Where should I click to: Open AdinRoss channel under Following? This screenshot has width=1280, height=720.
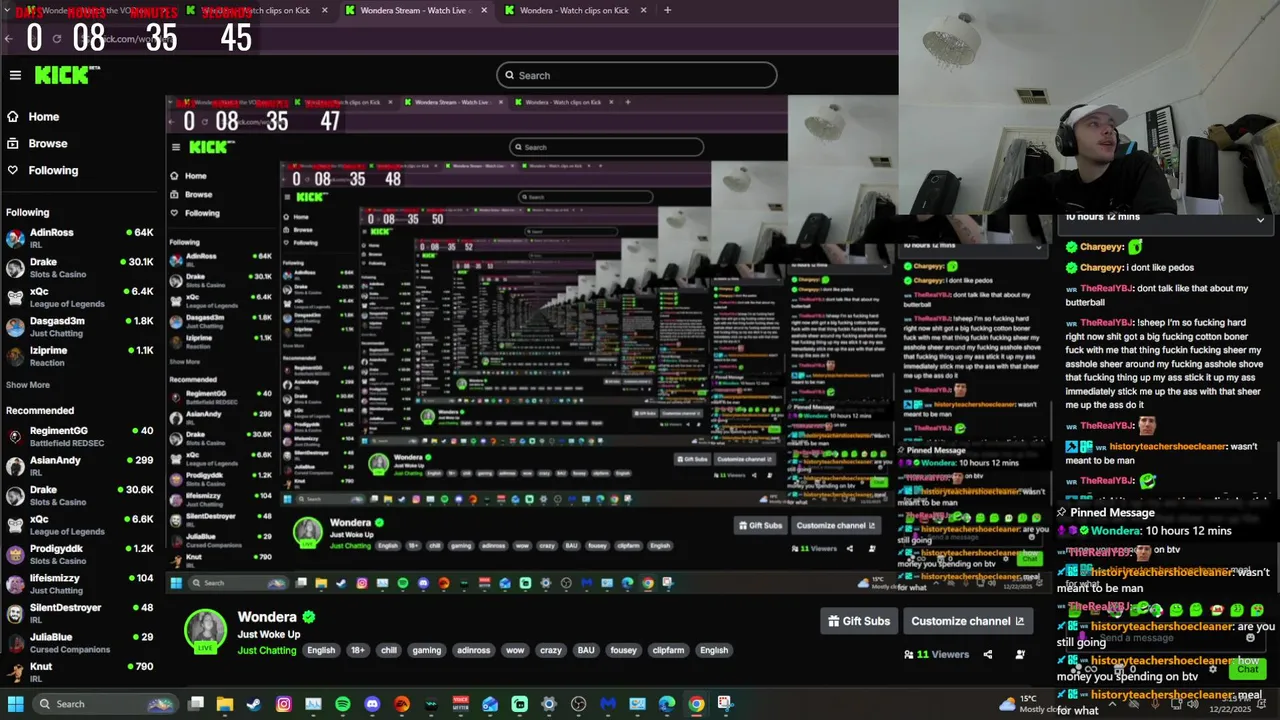tap(80, 238)
